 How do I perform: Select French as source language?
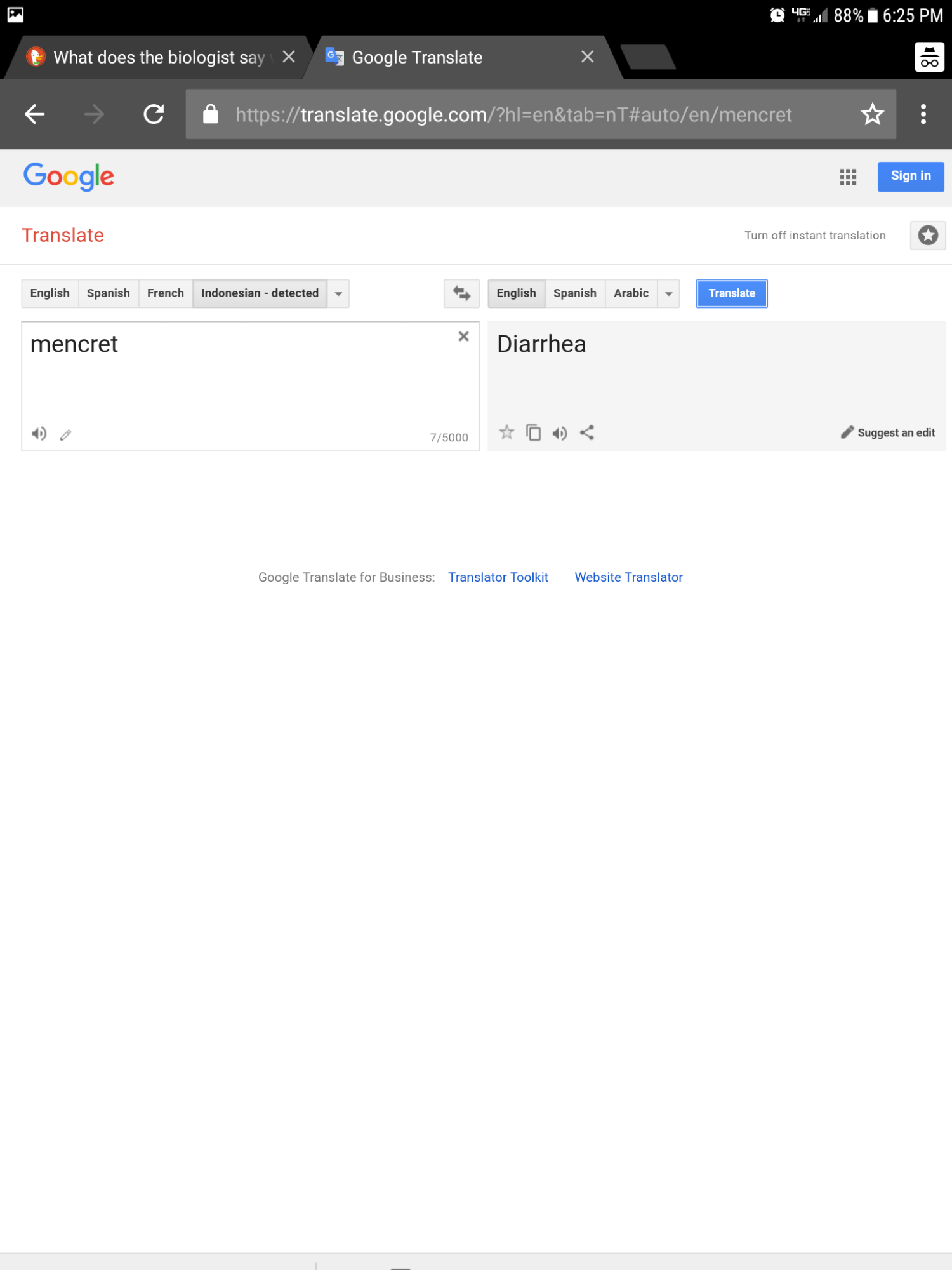(166, 293)
